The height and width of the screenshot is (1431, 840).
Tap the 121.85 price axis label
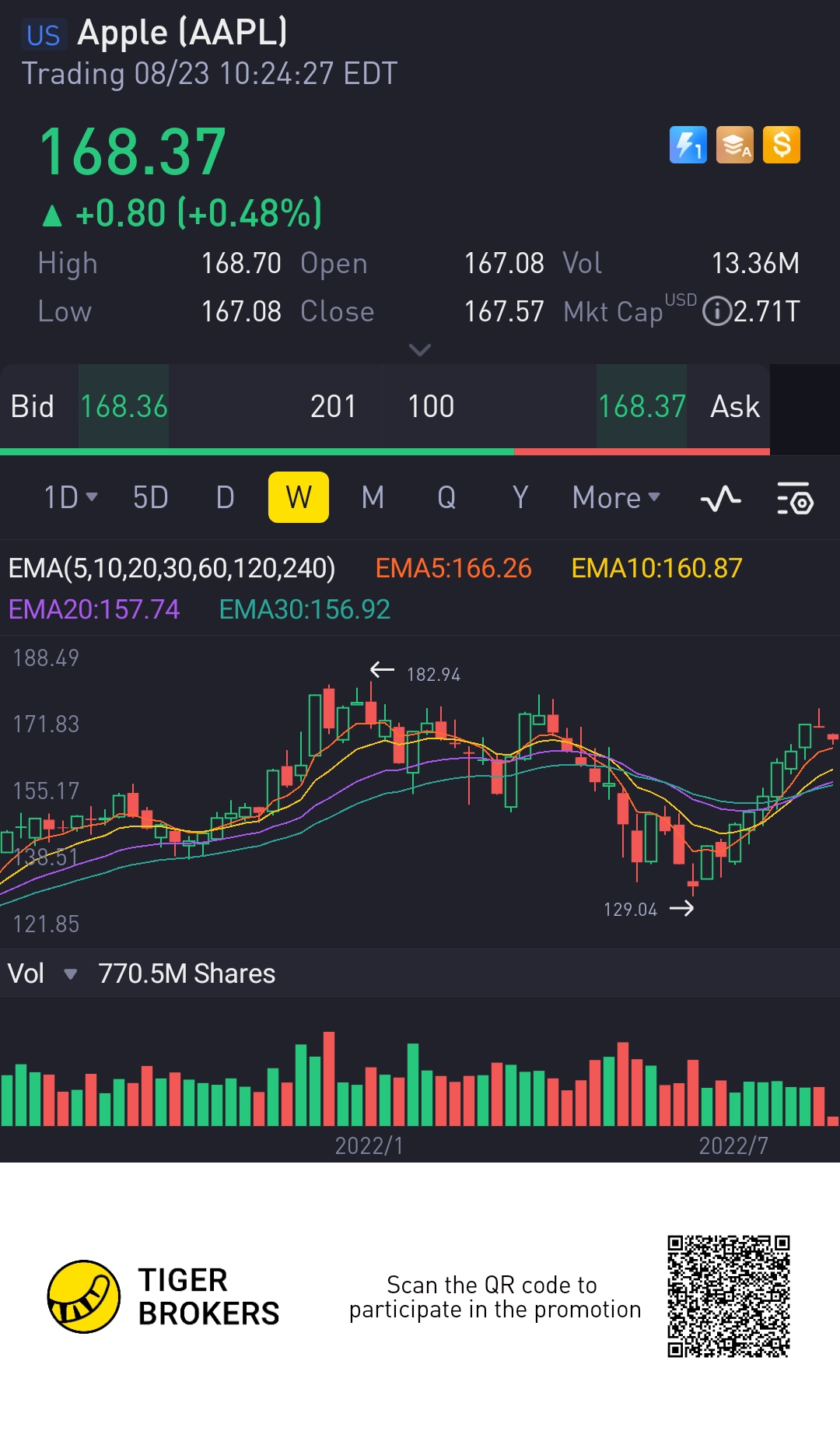click(x=46, y=924)
